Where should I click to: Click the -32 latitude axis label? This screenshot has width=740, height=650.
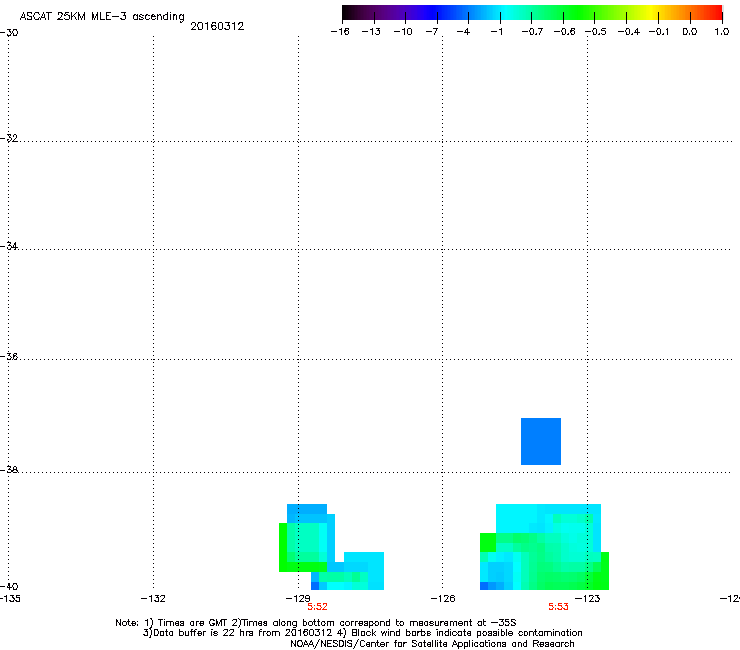[x=9, y=138]
